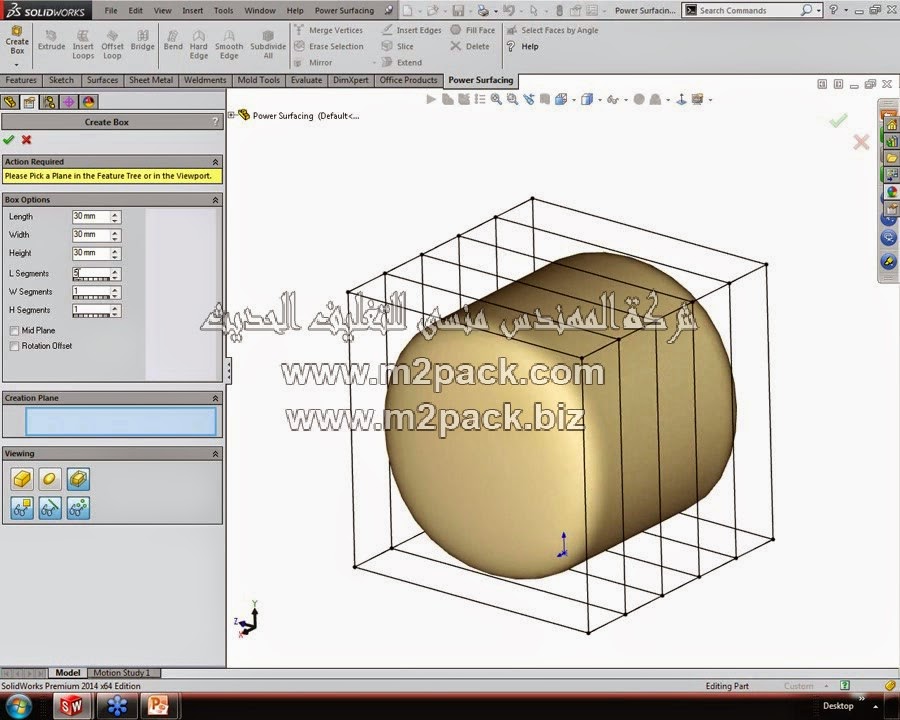Collapse the Viewing section
The height and width of the screenshot is (720, 900).
pos(215,454)
